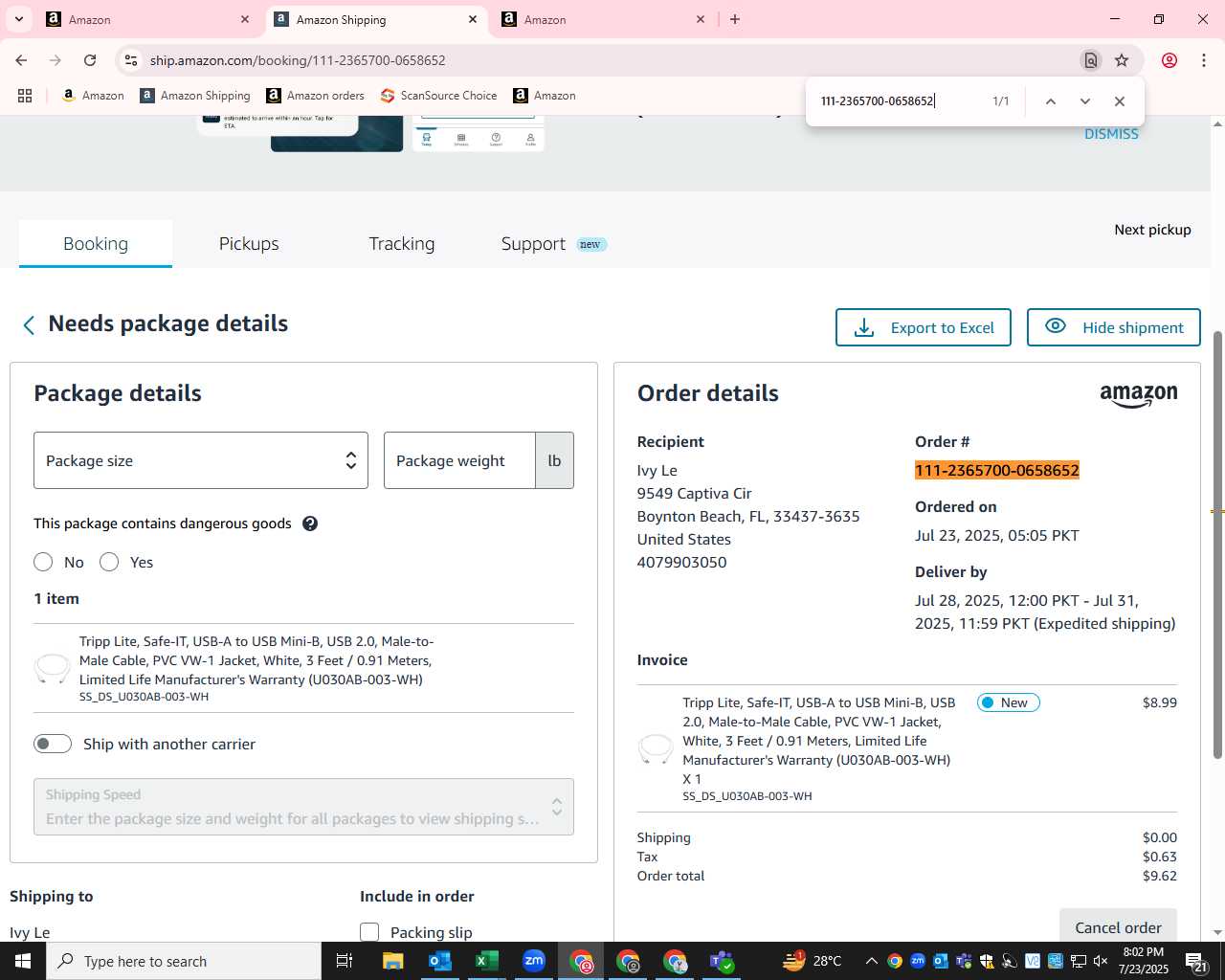Click the cable thumbnail in Invoice section

pos(656,749)
